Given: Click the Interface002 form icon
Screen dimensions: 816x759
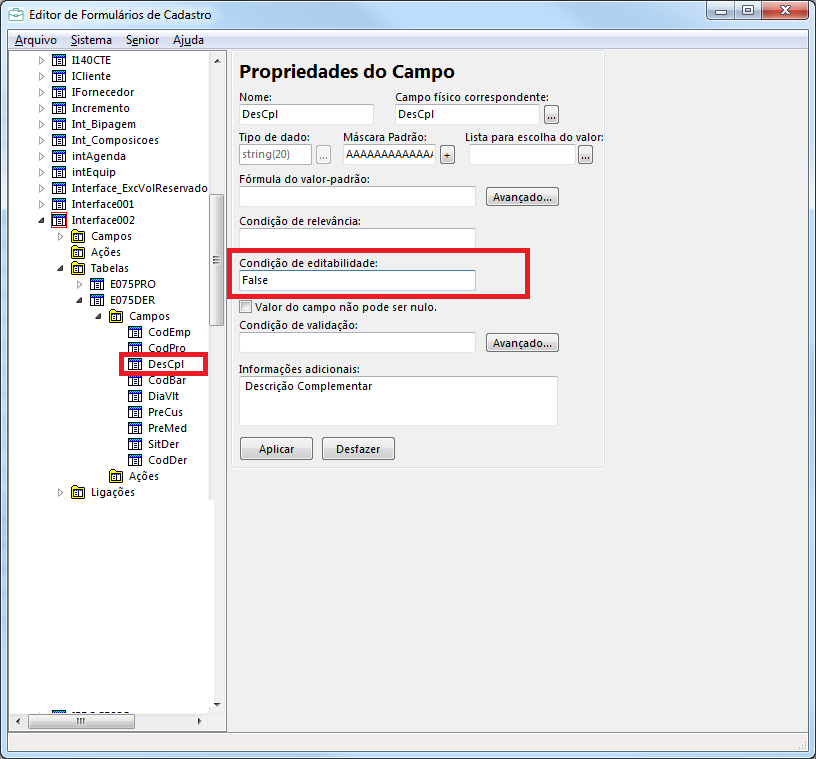Looking at the screenshot, I should click(59, 220).
